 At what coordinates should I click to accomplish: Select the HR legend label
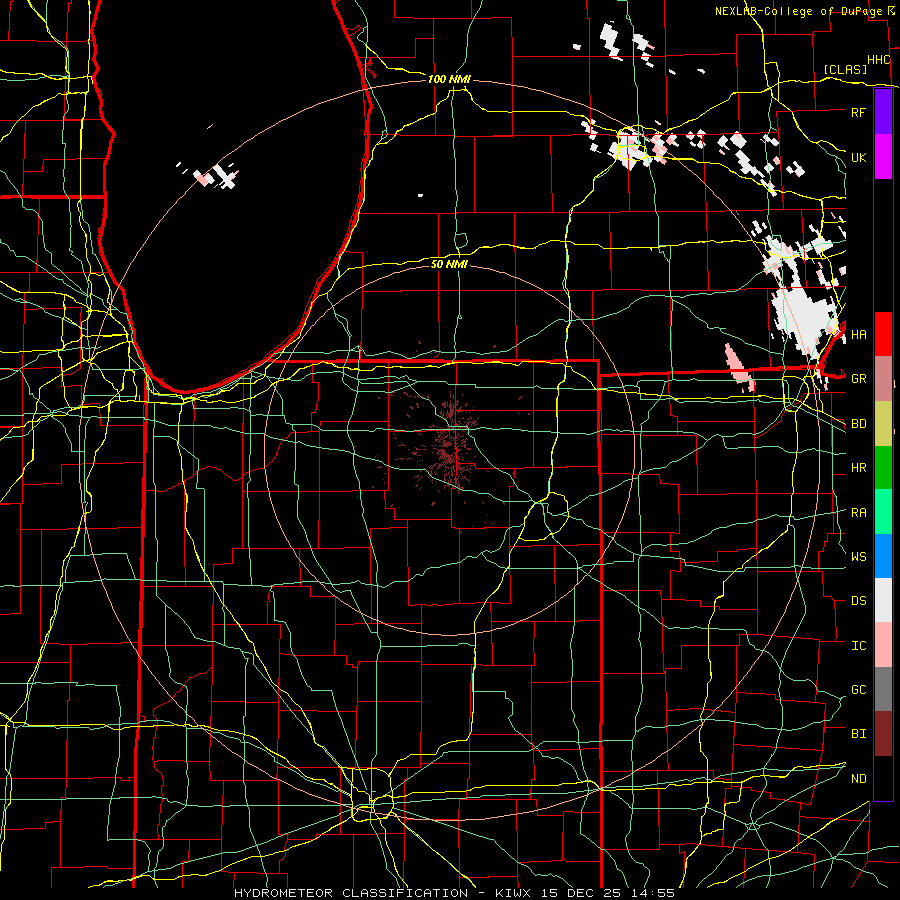coord(858,468)
